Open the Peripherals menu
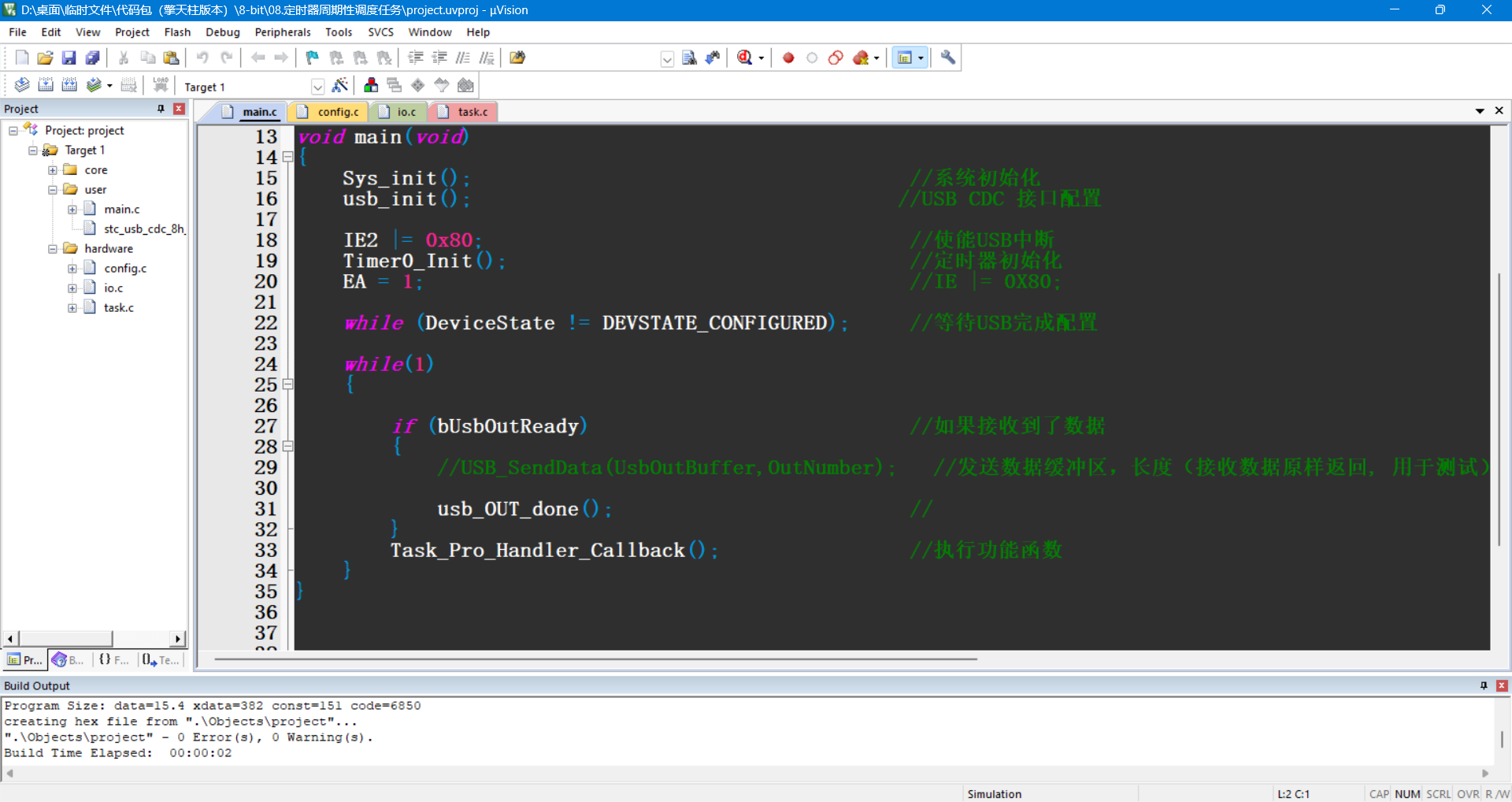This screenshot has width=1512, height=802. click(x=283, y=32)
